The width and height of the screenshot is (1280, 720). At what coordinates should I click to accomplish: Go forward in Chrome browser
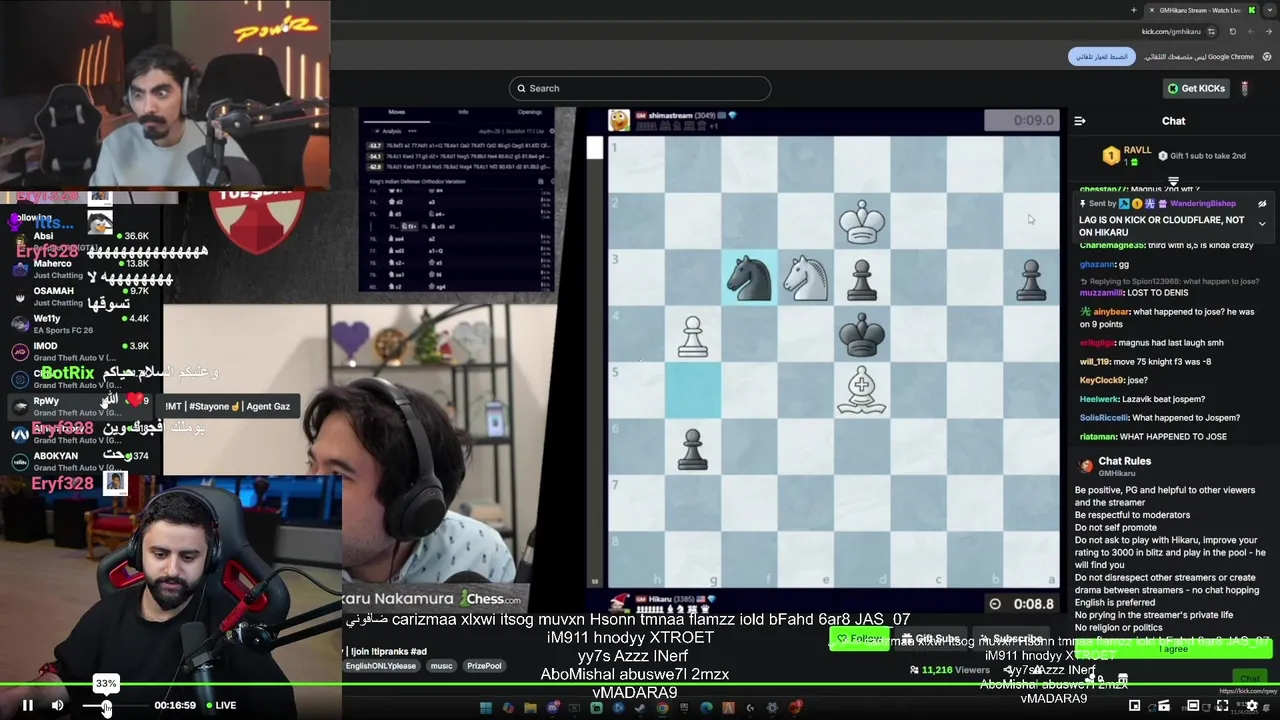point(1251,32)
